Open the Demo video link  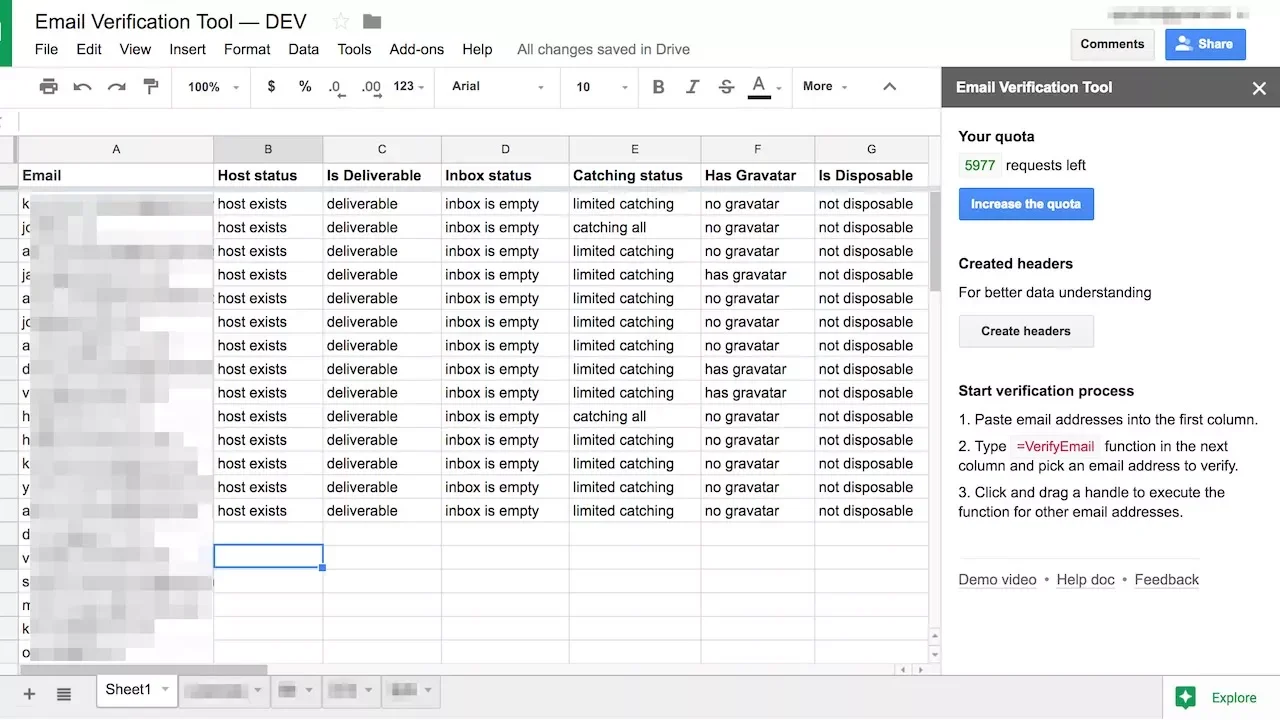click(997, 580)
